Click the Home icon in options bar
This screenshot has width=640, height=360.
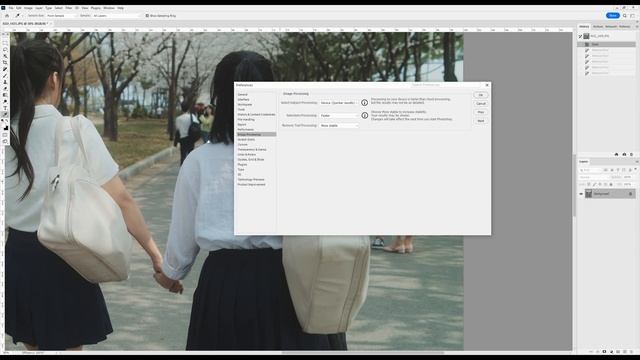[7, 16]
